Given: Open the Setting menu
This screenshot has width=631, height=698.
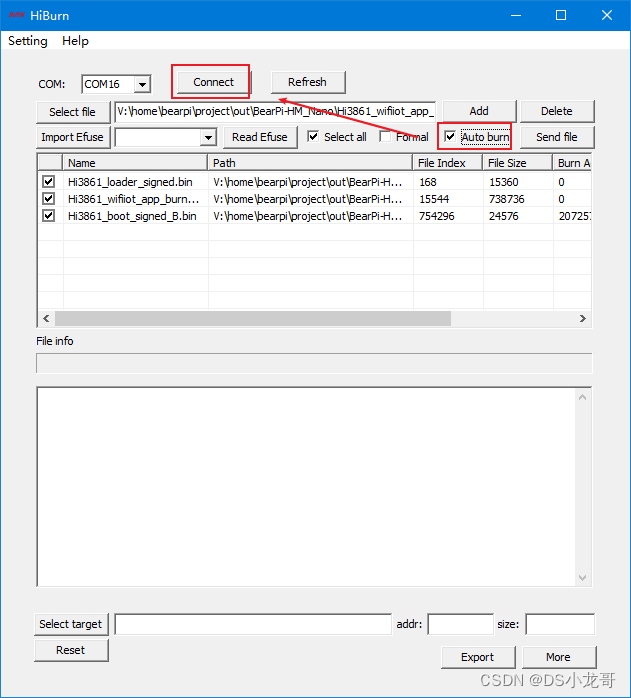Looking at the screenshot, I should [x=28, y=41].
